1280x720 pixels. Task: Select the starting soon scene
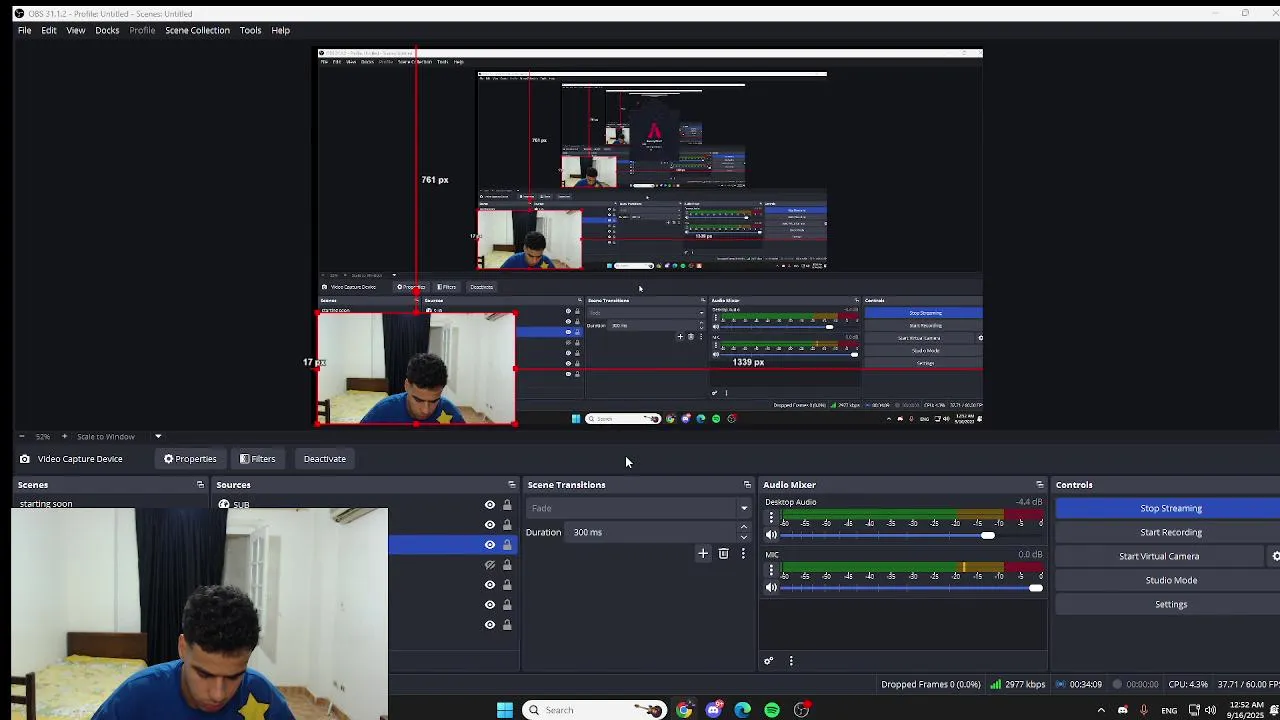[46, 503]
